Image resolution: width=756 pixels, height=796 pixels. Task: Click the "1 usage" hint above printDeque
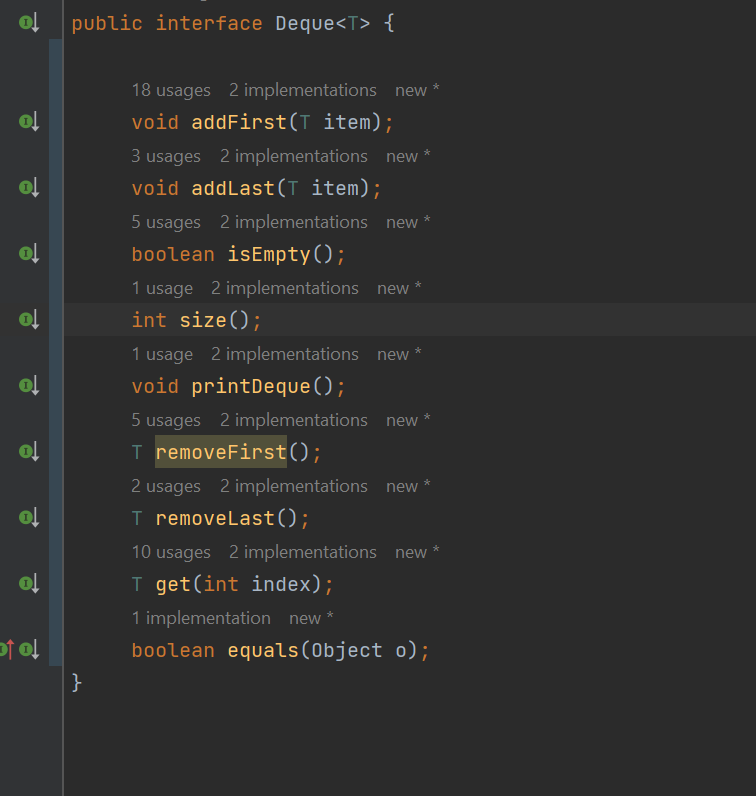point(162,354)
